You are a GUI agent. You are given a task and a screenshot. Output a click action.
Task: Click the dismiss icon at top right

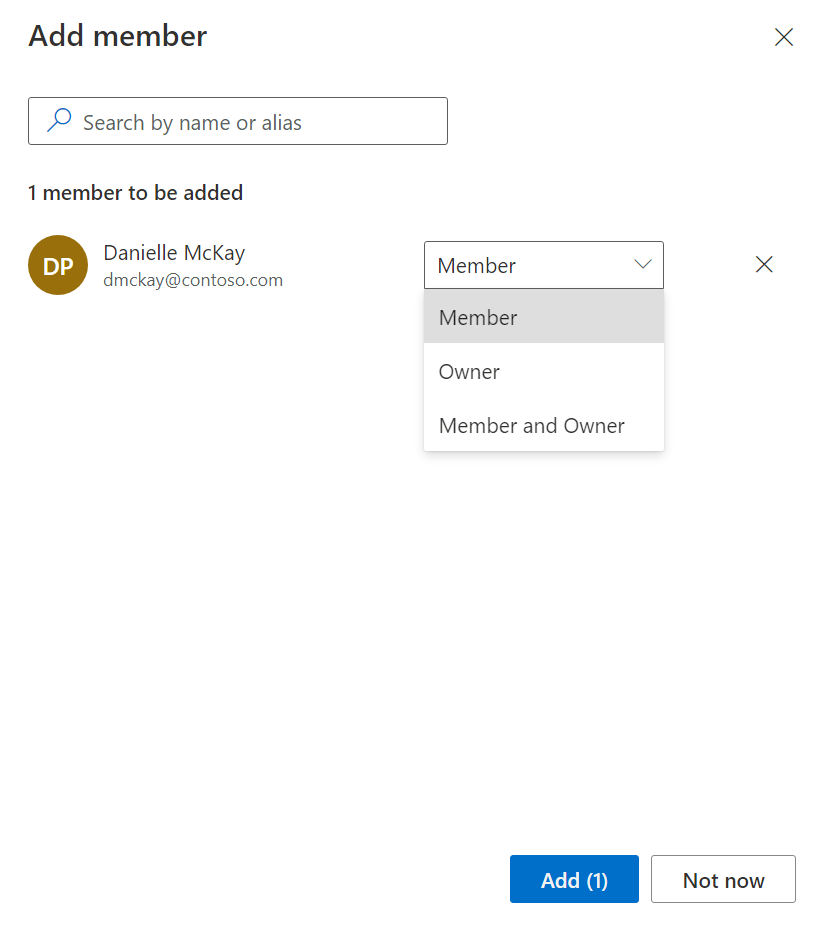pyautogui.click(x=783, y=36)
